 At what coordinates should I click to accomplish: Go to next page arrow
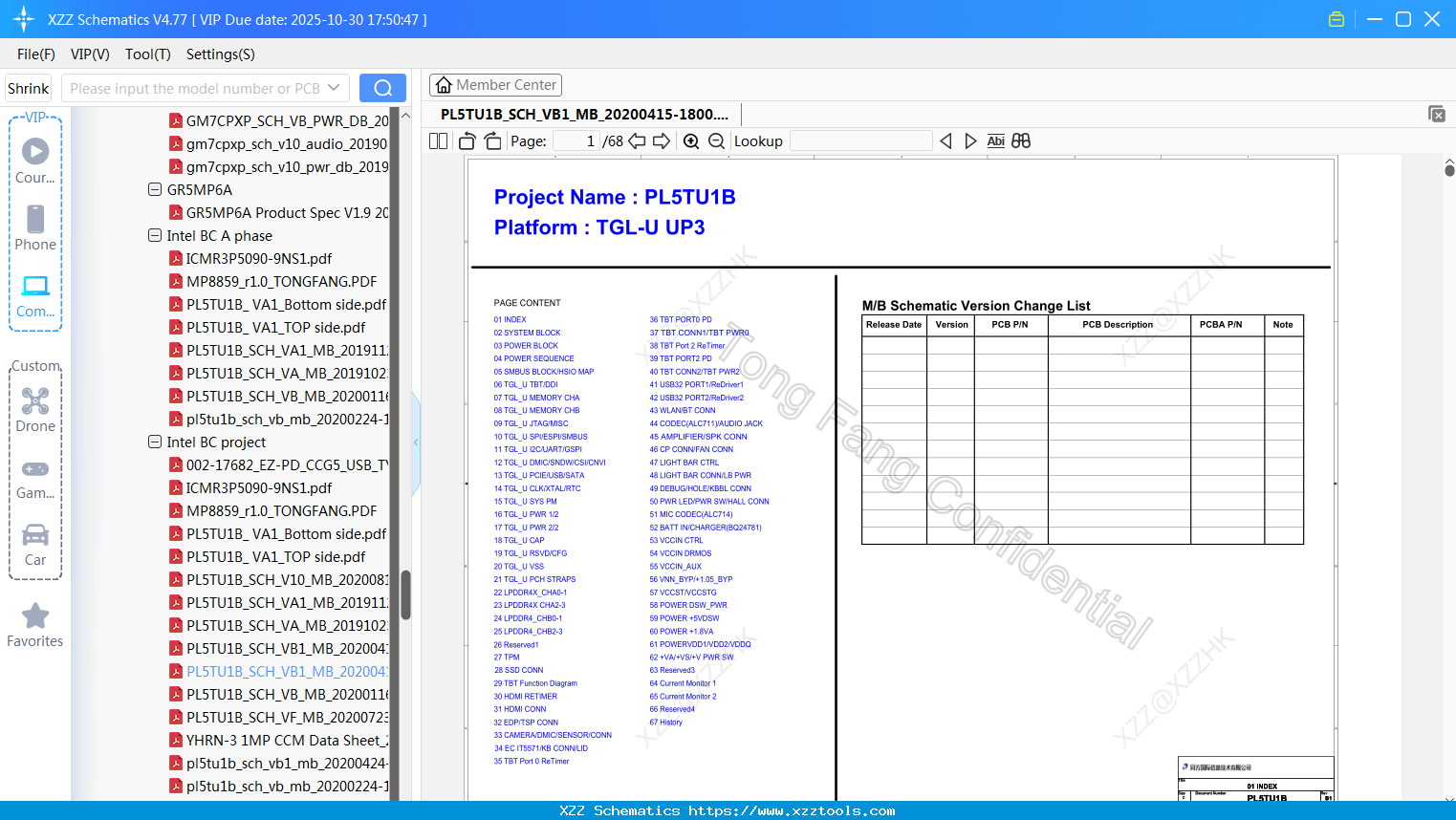click(x=662, y=141)
